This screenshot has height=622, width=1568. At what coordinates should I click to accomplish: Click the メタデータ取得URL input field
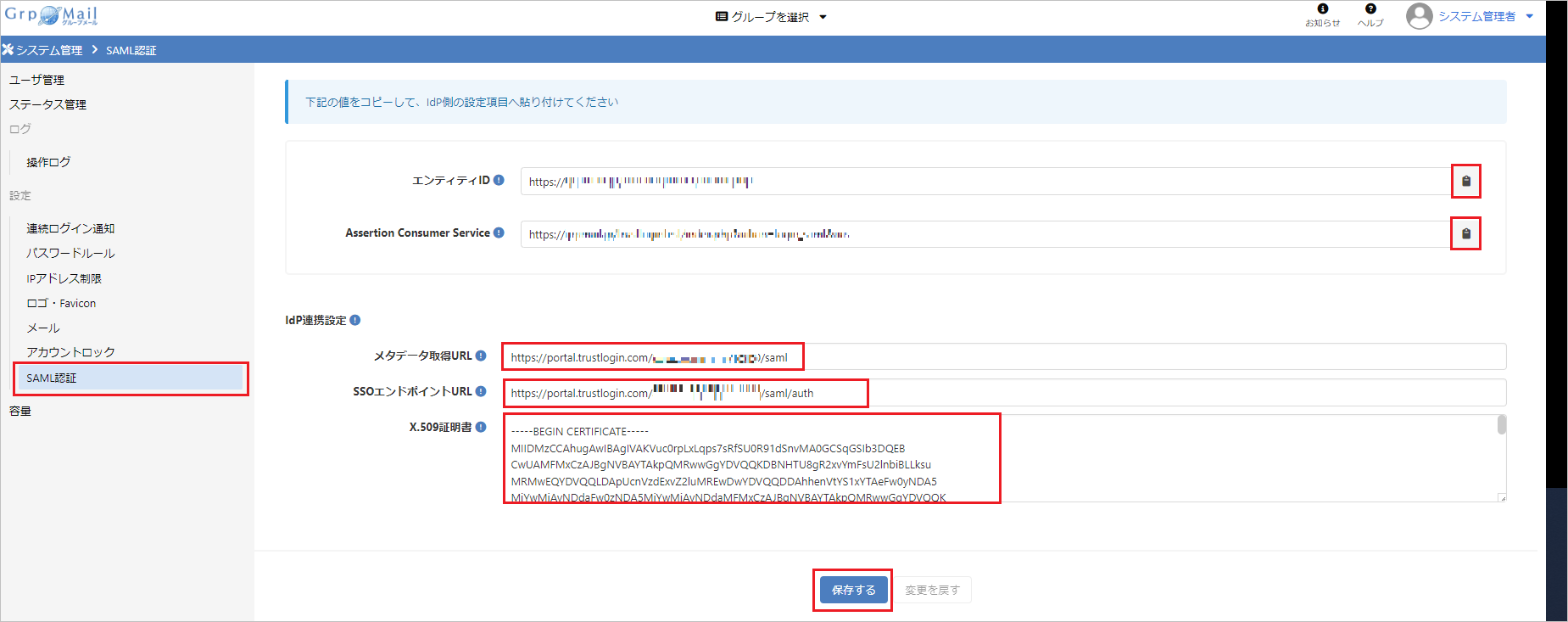pyautogui.click(x=1003, y=356)
